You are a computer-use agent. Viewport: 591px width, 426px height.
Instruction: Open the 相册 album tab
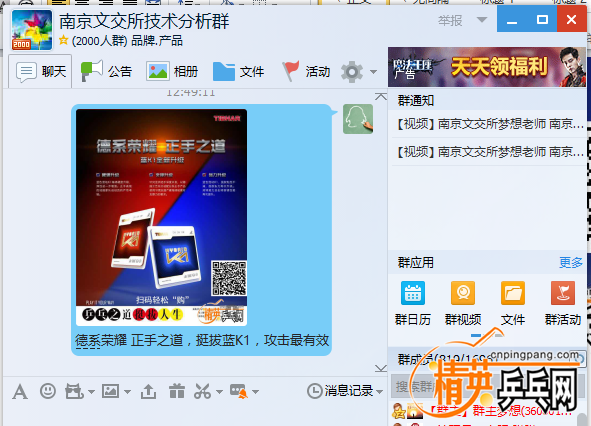coord(172,71)
